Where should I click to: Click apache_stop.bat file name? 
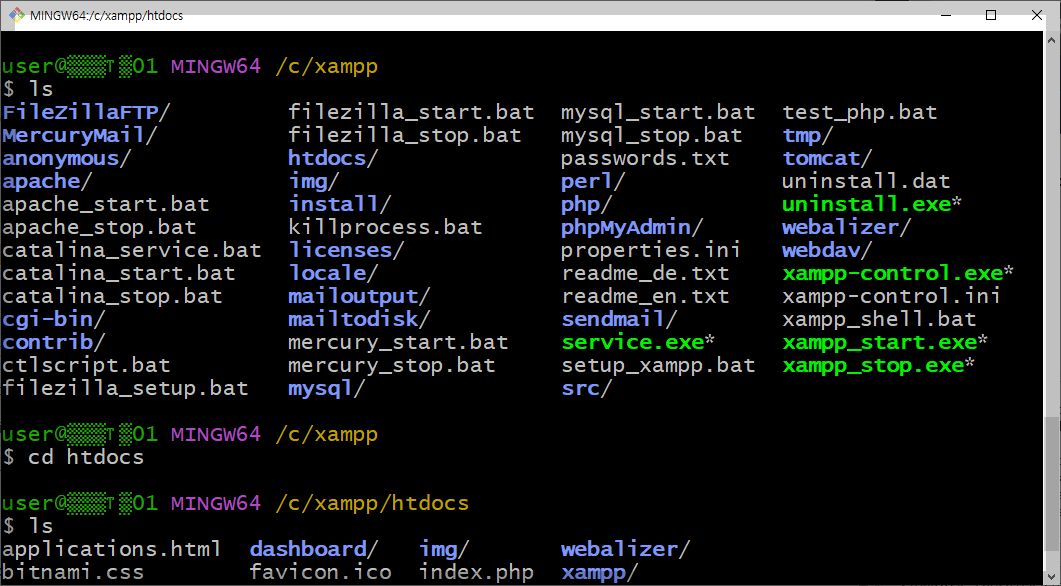99,227
